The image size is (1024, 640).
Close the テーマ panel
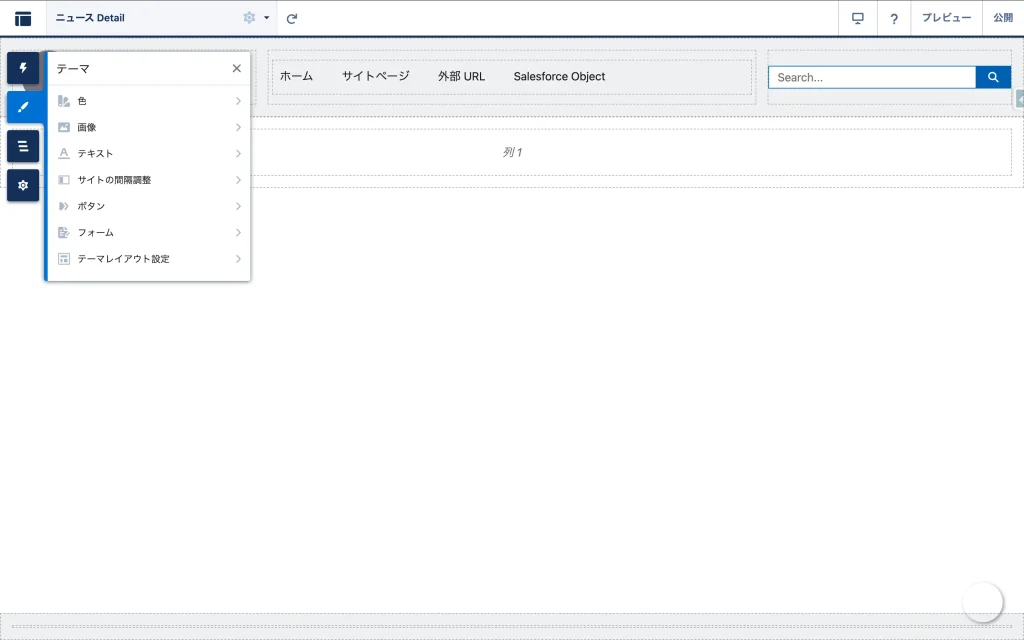237,68
